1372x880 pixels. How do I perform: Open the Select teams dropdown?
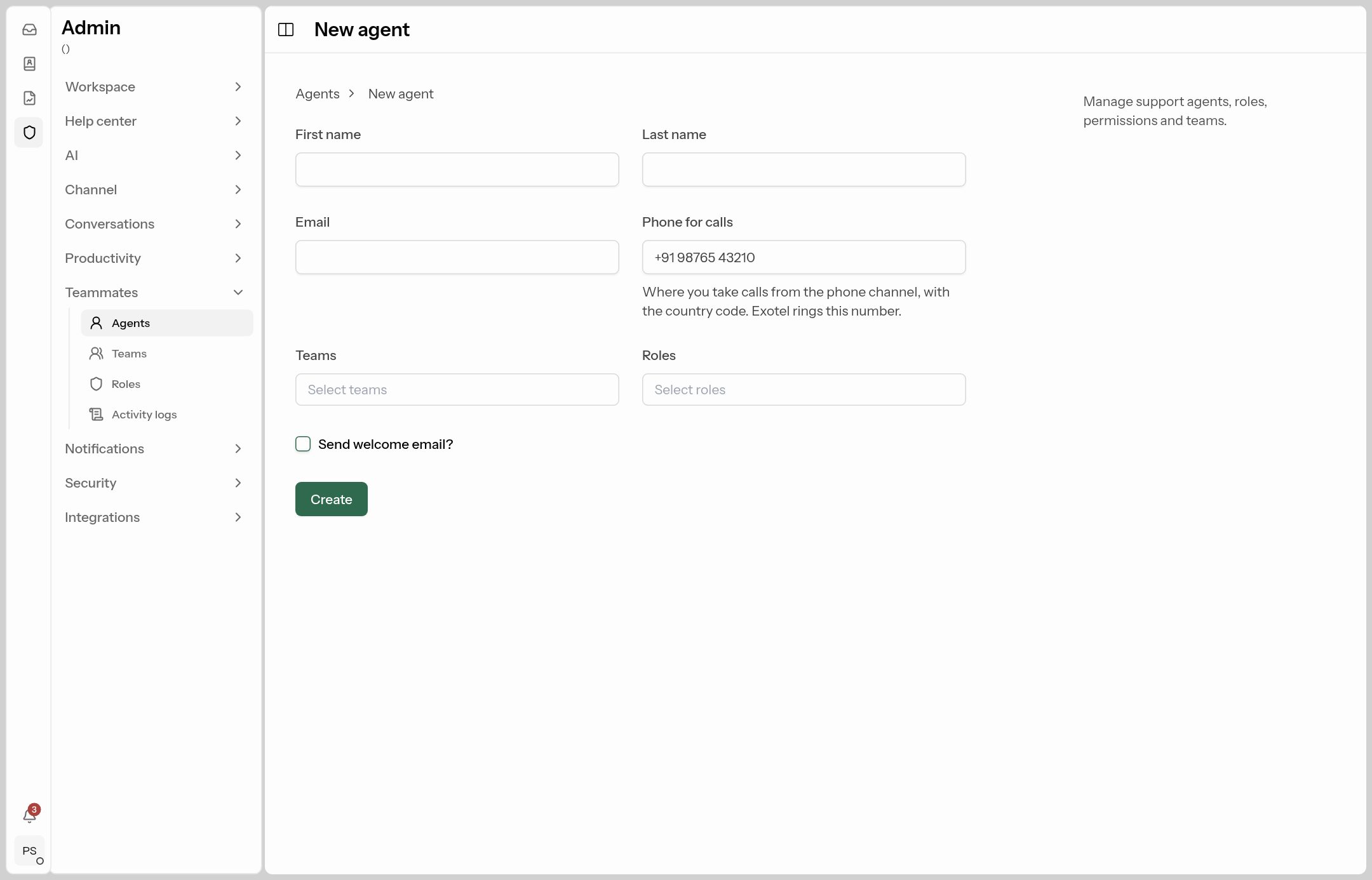tap(457, 390)
